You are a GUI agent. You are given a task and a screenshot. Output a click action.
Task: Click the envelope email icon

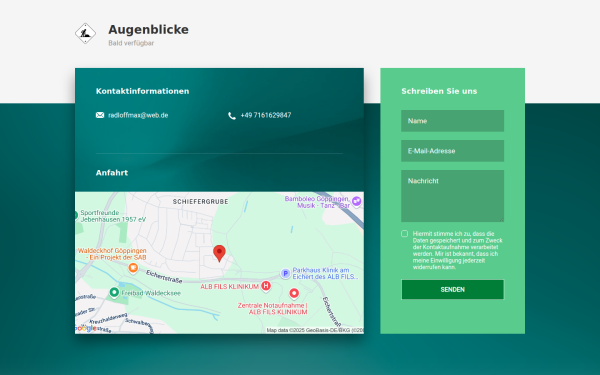click(x=100, y=115)
